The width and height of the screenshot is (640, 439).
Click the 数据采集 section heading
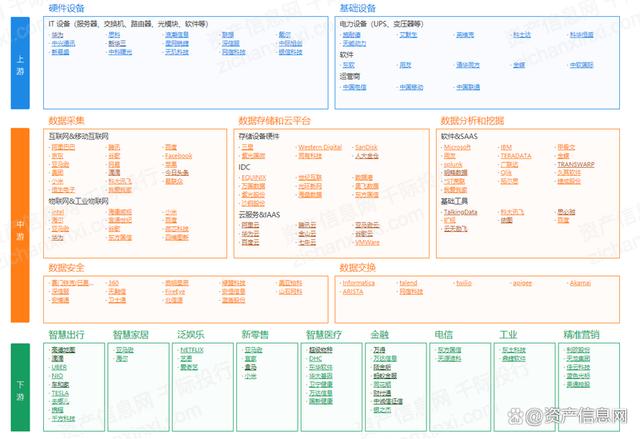tap(66, 120)
